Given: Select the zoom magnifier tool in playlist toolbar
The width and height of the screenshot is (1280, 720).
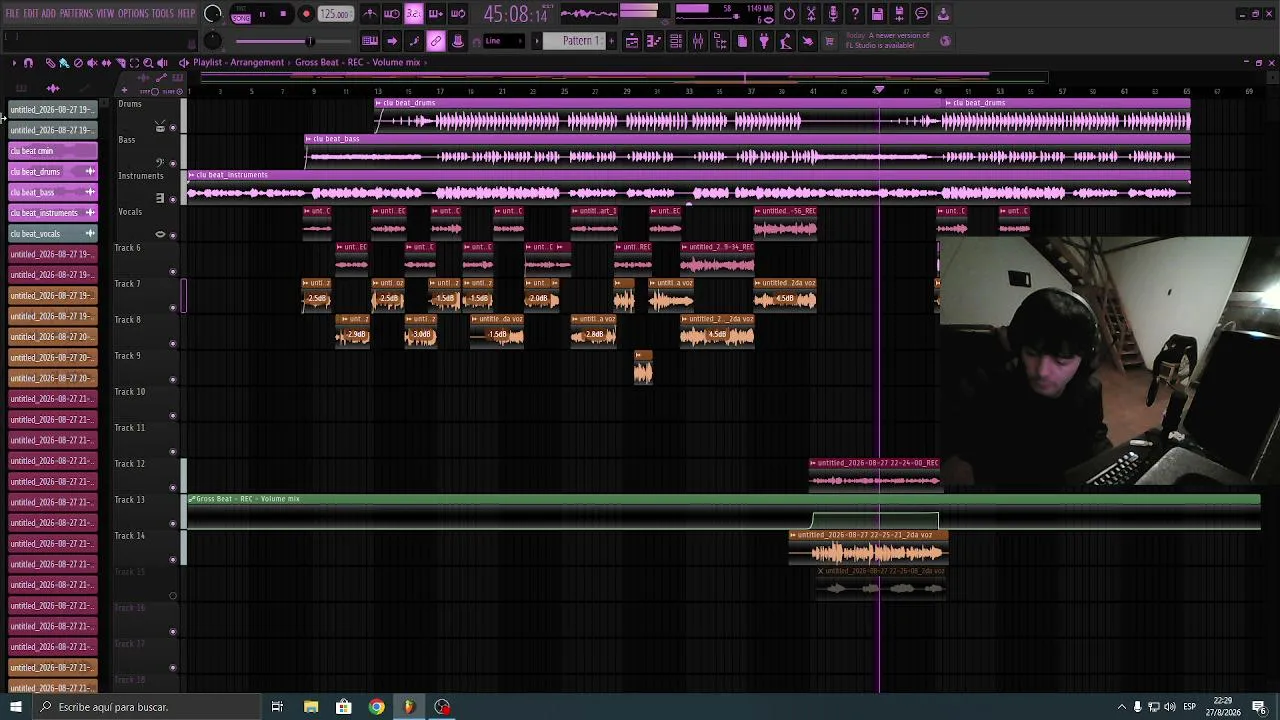Looking at the screenshot, I should coord(148,62).
